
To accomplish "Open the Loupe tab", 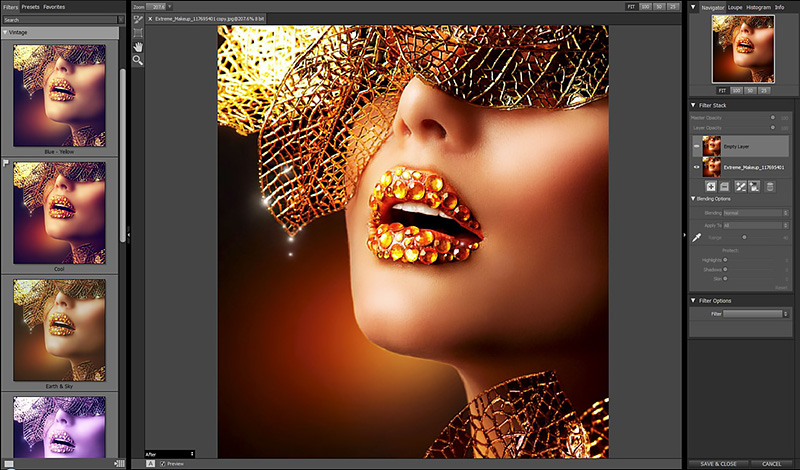I will coord(735,7).
